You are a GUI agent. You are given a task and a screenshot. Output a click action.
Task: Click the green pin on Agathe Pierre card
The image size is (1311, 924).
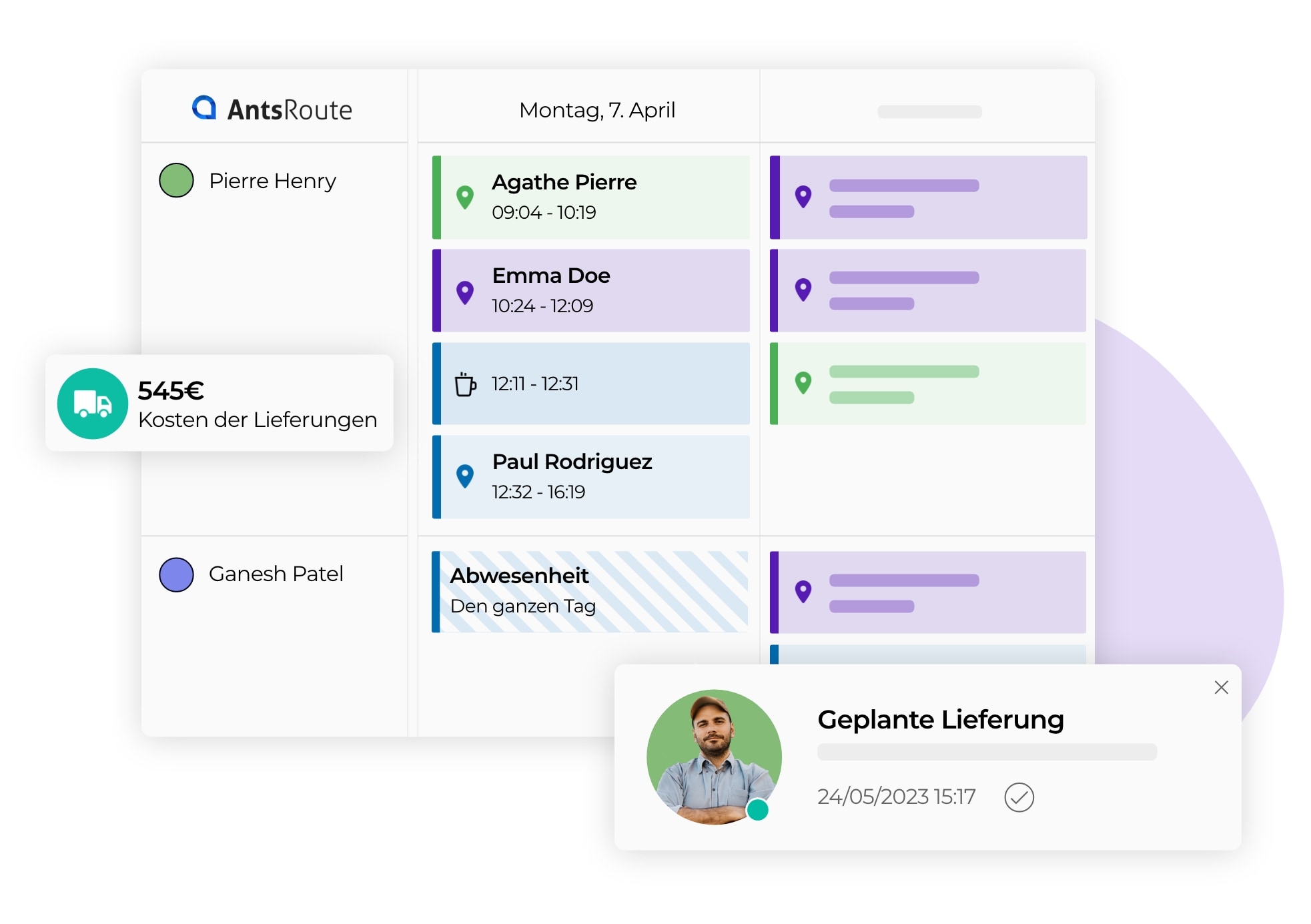(465, 197)
